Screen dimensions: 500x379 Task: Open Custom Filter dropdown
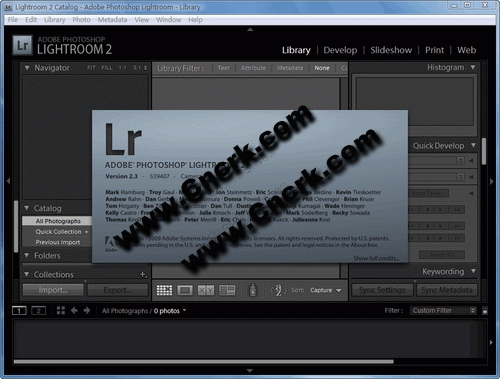pyautogui.click(x=443, y=311)
